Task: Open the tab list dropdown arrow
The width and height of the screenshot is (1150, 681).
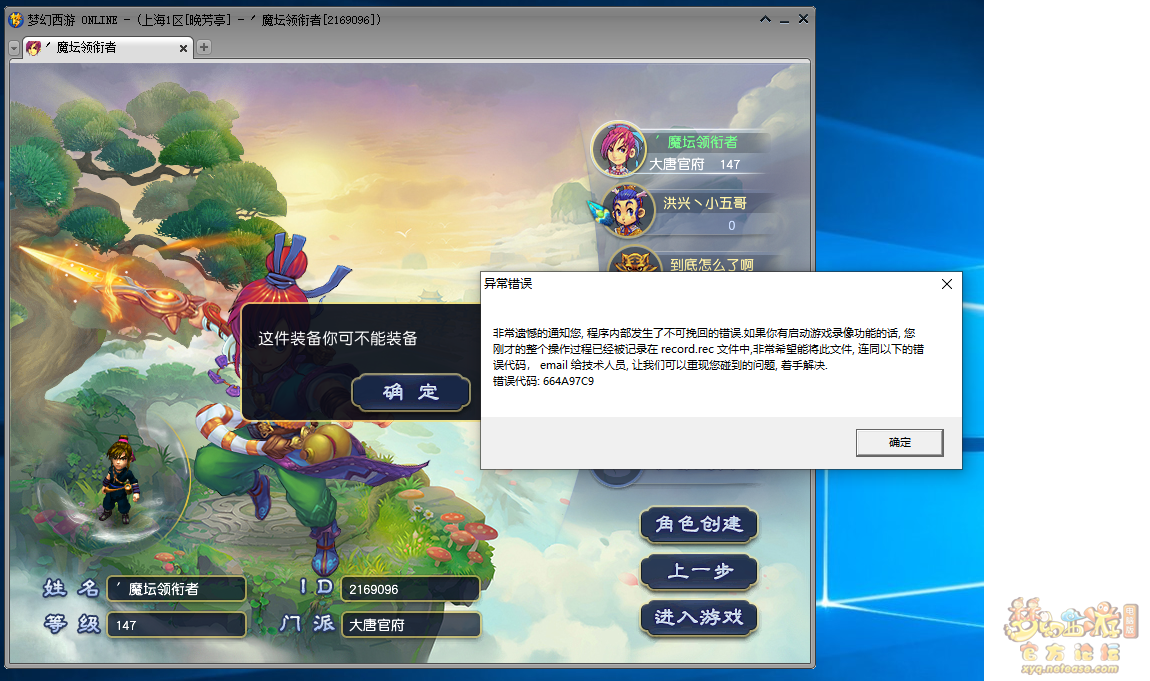Action: (14, 48)
